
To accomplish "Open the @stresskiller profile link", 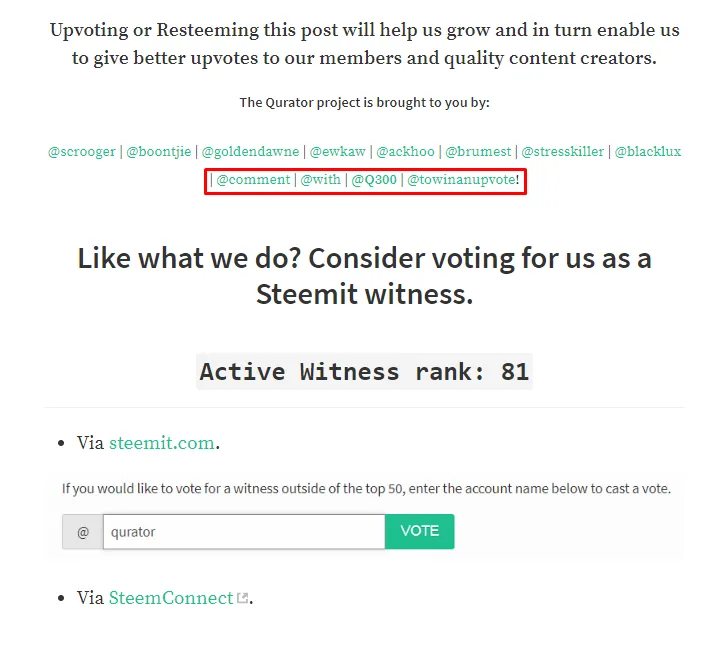I will click(x=562, y=151).
